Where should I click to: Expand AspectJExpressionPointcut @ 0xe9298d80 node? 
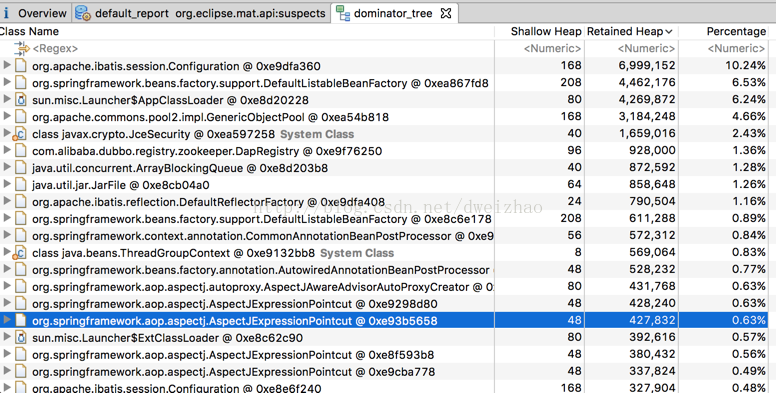pyautogui.click(x=7, y=302)
